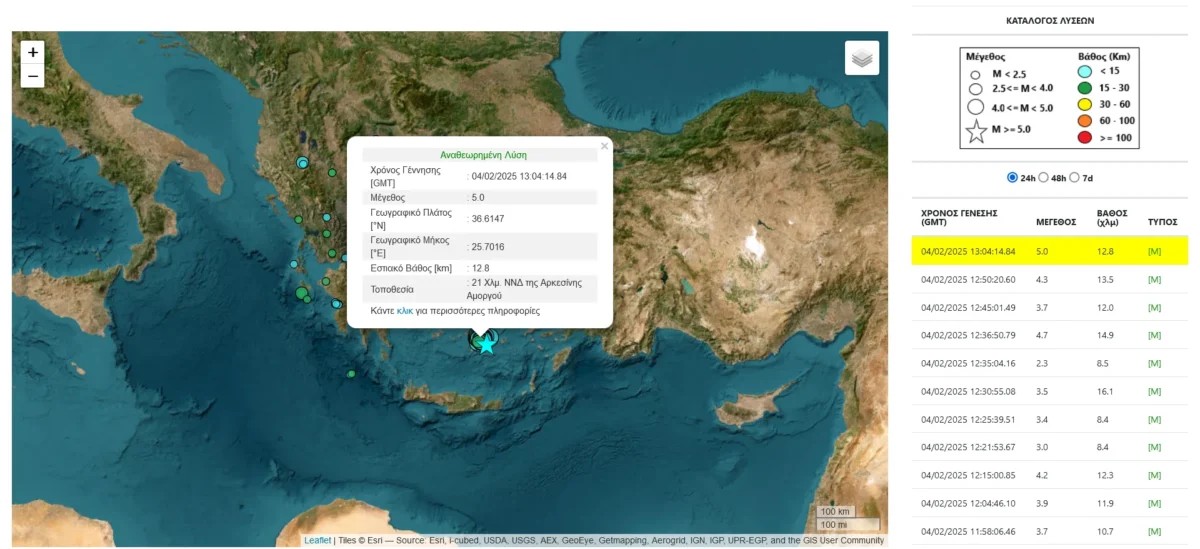Open [M] type link for 11:58:06.46 event
Screen dimensions: 1200x549
click(x=1155, y=532)
